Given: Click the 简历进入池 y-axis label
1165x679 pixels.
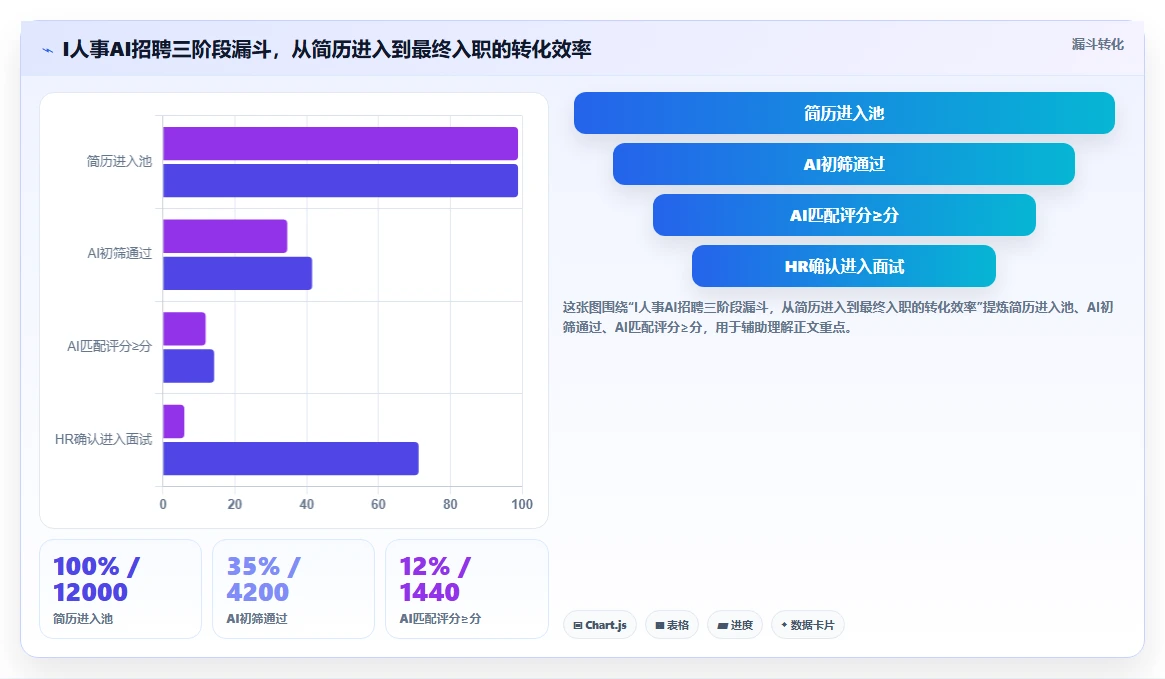Looking at the screenshot, I should pyautogui.click(x=119, y=161).
